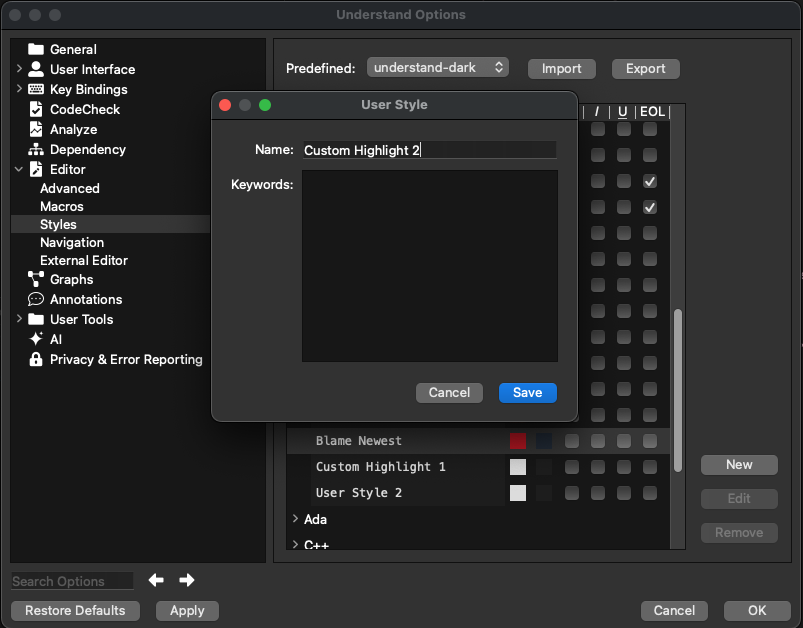Image resolution: width=803 pixels, height=628 pixels.
Task: Open the Macros options page
Action: 62,206
